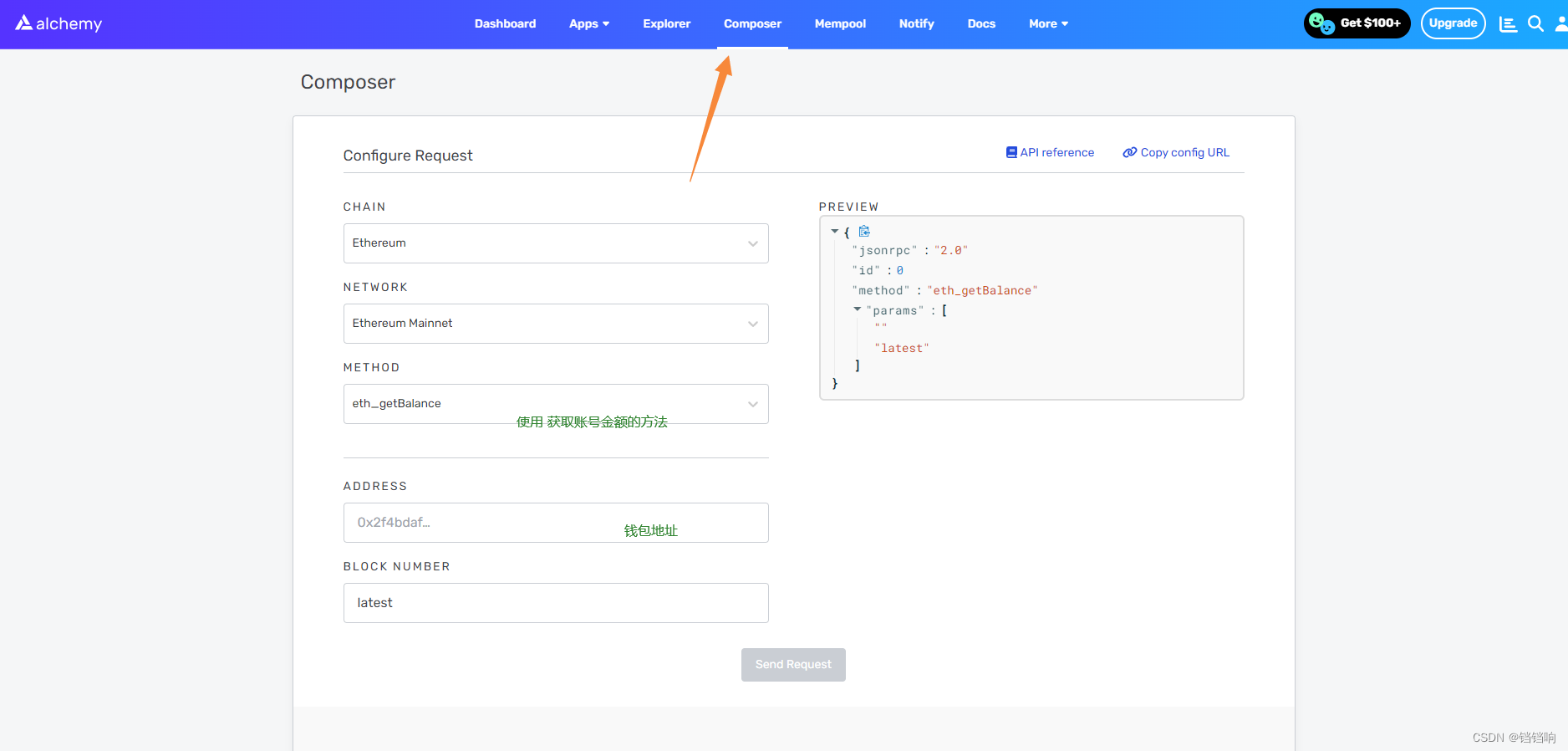Open the Method dropdown showing eth_getBalance
1568x751 pixels.
(x=556, y=404)
